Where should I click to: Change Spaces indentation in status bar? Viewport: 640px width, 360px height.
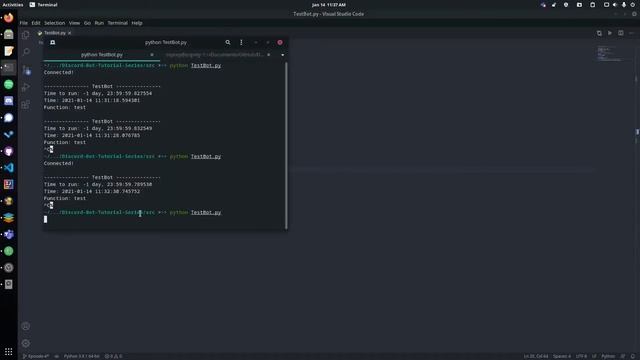click(562, 356)
